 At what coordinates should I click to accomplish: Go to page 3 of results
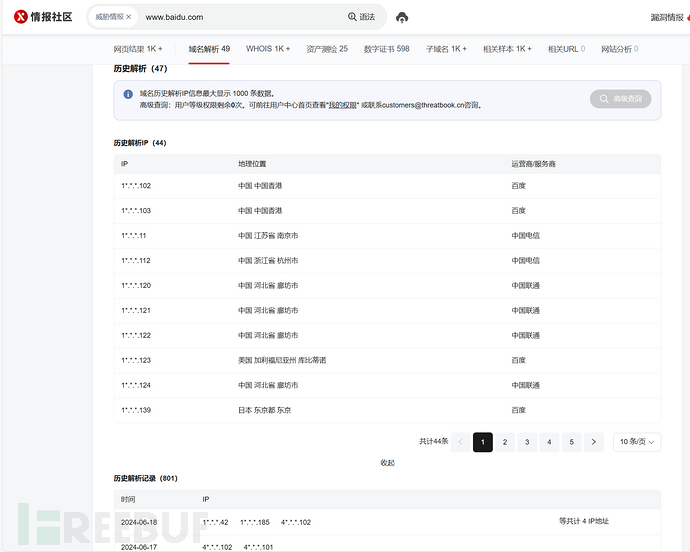pyautogui.click(x=527, y=442)
